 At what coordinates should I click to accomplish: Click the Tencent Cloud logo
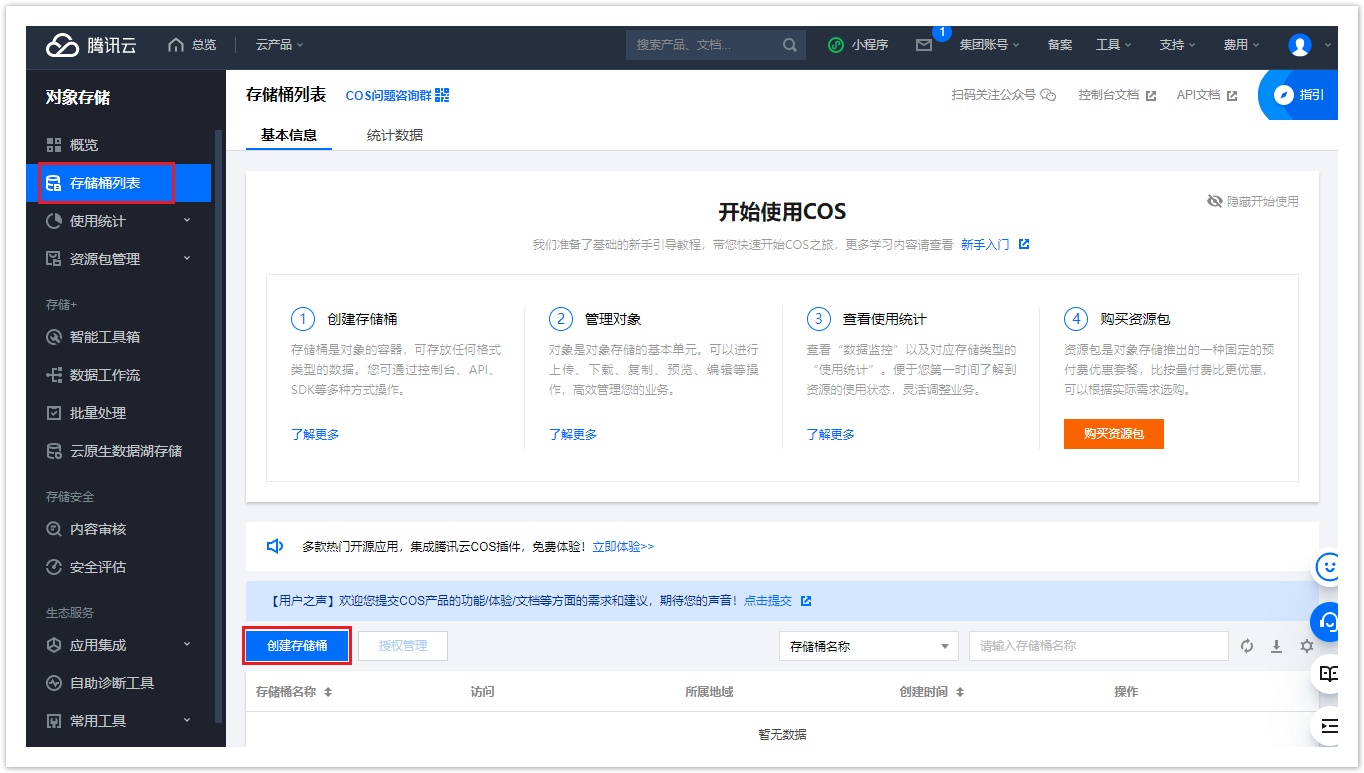coord(91,45)
